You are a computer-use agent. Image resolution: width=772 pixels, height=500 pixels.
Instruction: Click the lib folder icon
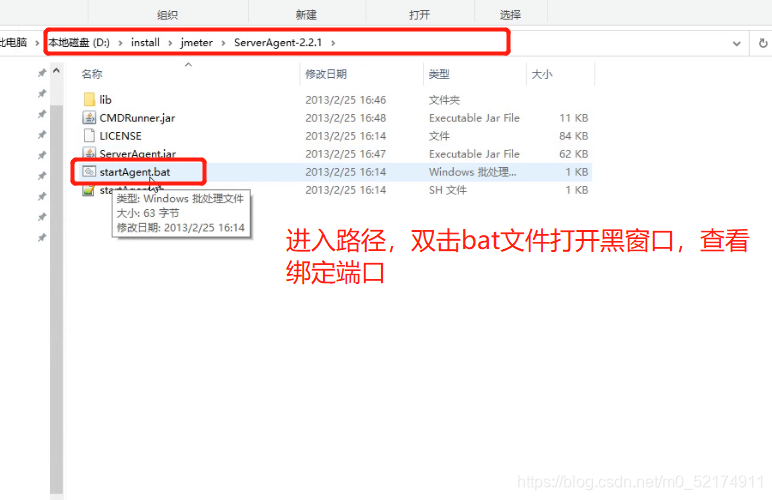click(89, 99)
